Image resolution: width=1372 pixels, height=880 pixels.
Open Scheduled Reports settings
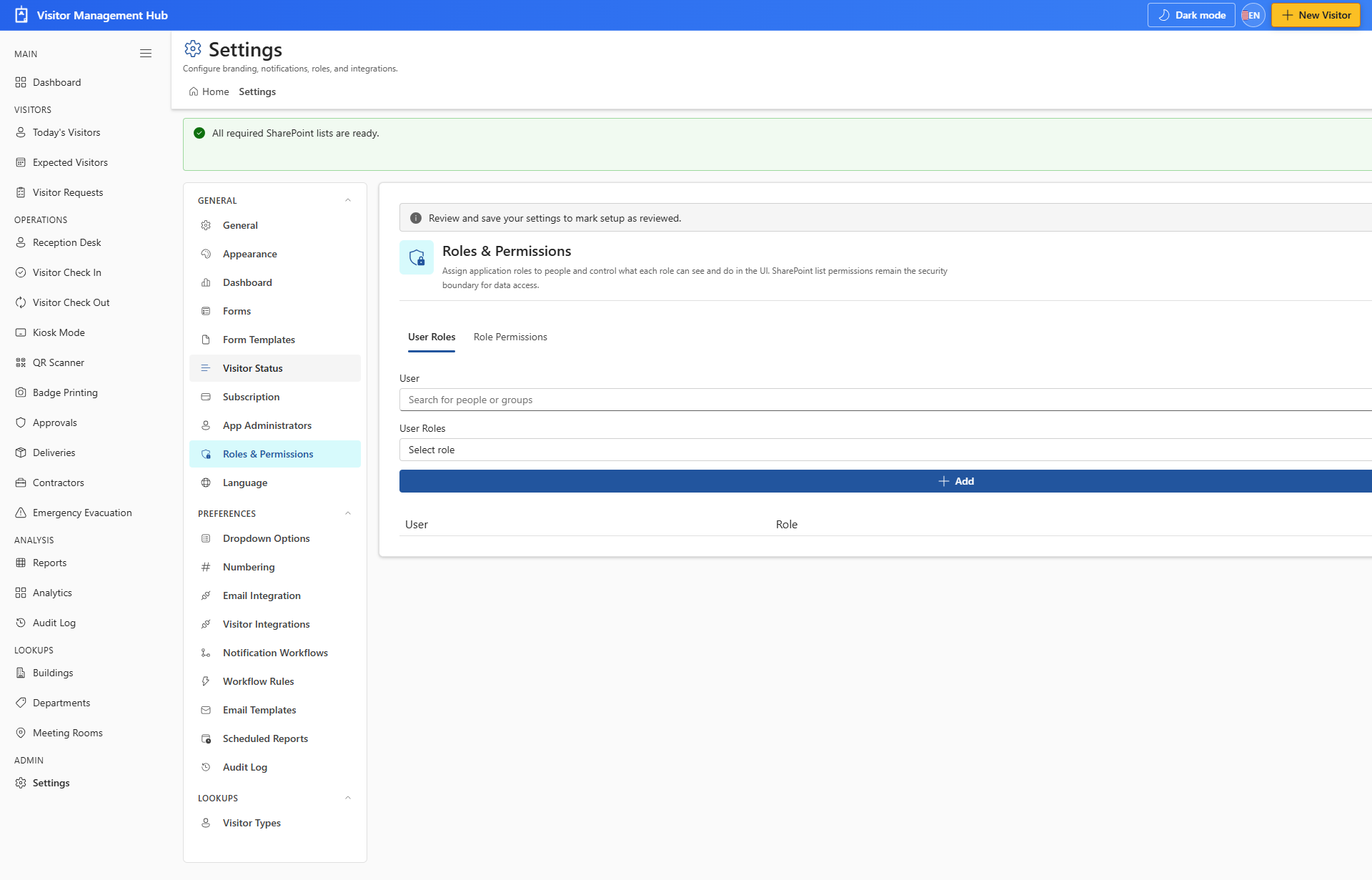click(275, 738)
